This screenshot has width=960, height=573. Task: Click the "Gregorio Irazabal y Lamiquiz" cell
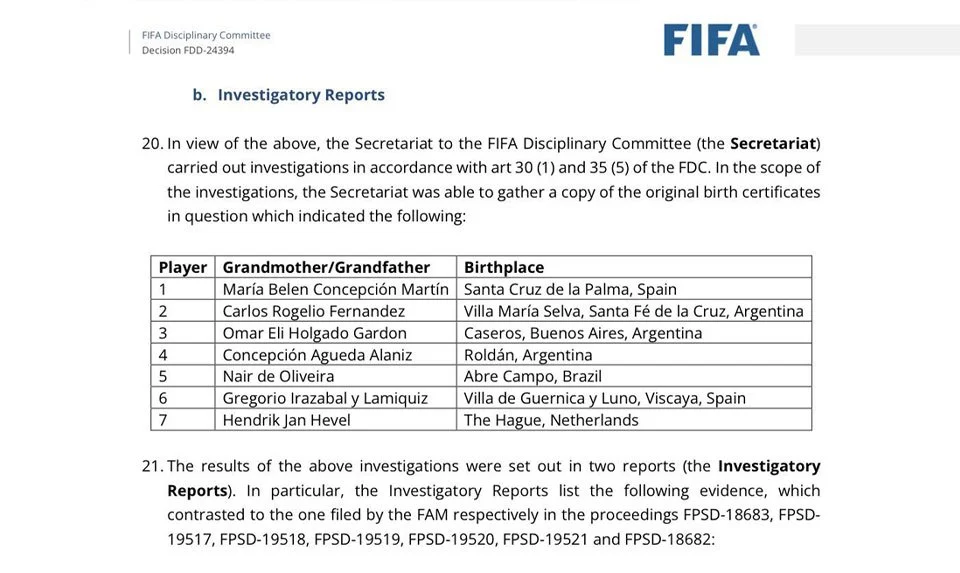coord(325,398)
